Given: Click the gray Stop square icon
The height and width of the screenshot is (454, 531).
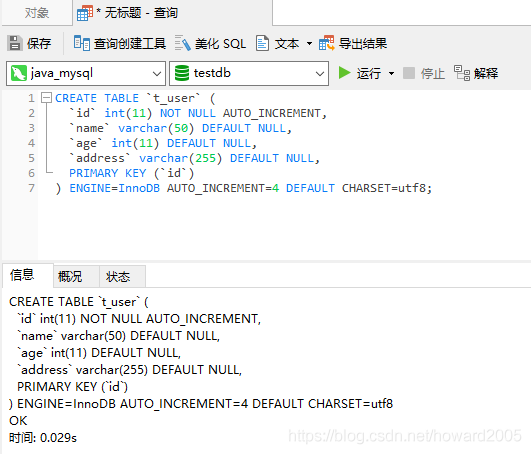Looking at the screenshot, I should pos(409,73).
